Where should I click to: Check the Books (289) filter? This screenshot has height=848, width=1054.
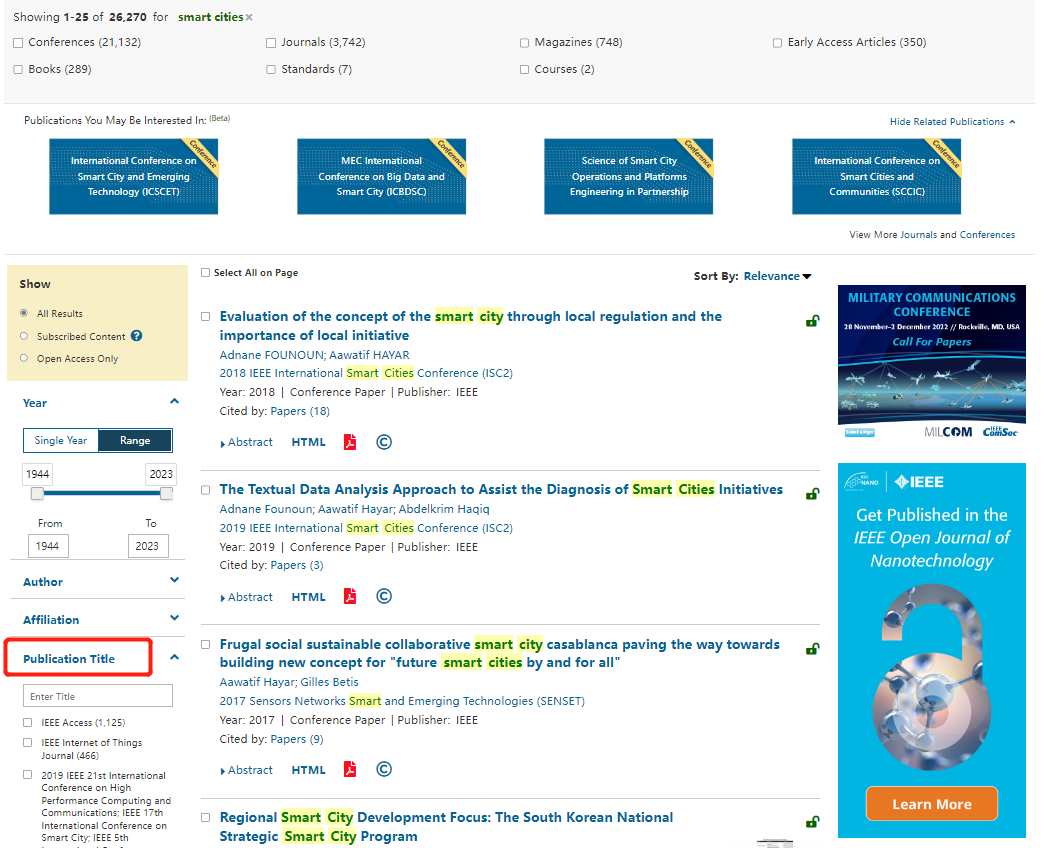(18, 69)
